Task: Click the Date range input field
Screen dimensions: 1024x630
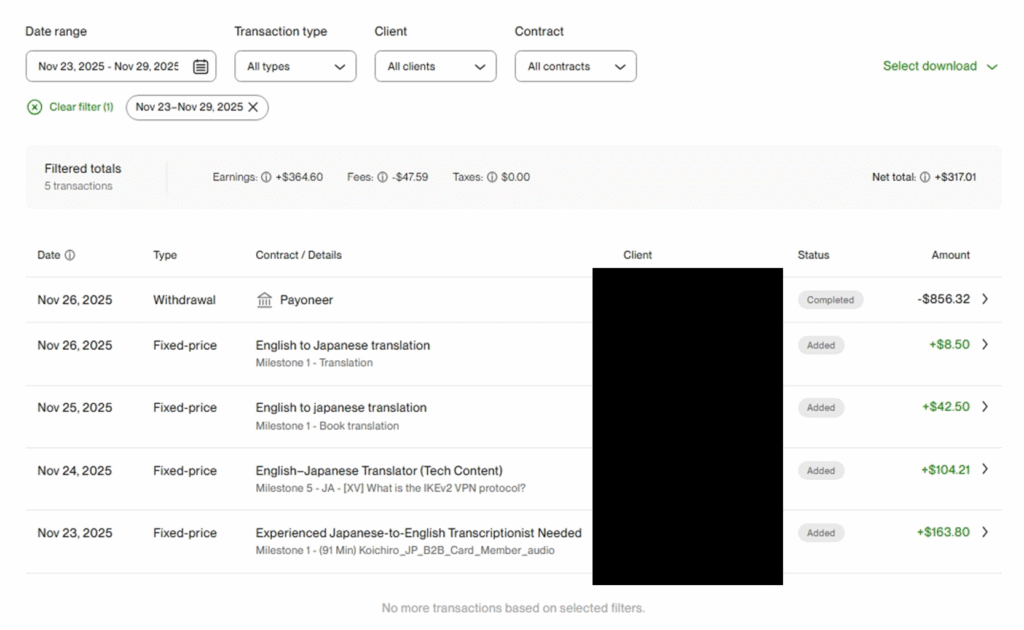Action: click(x=108, y=67)
